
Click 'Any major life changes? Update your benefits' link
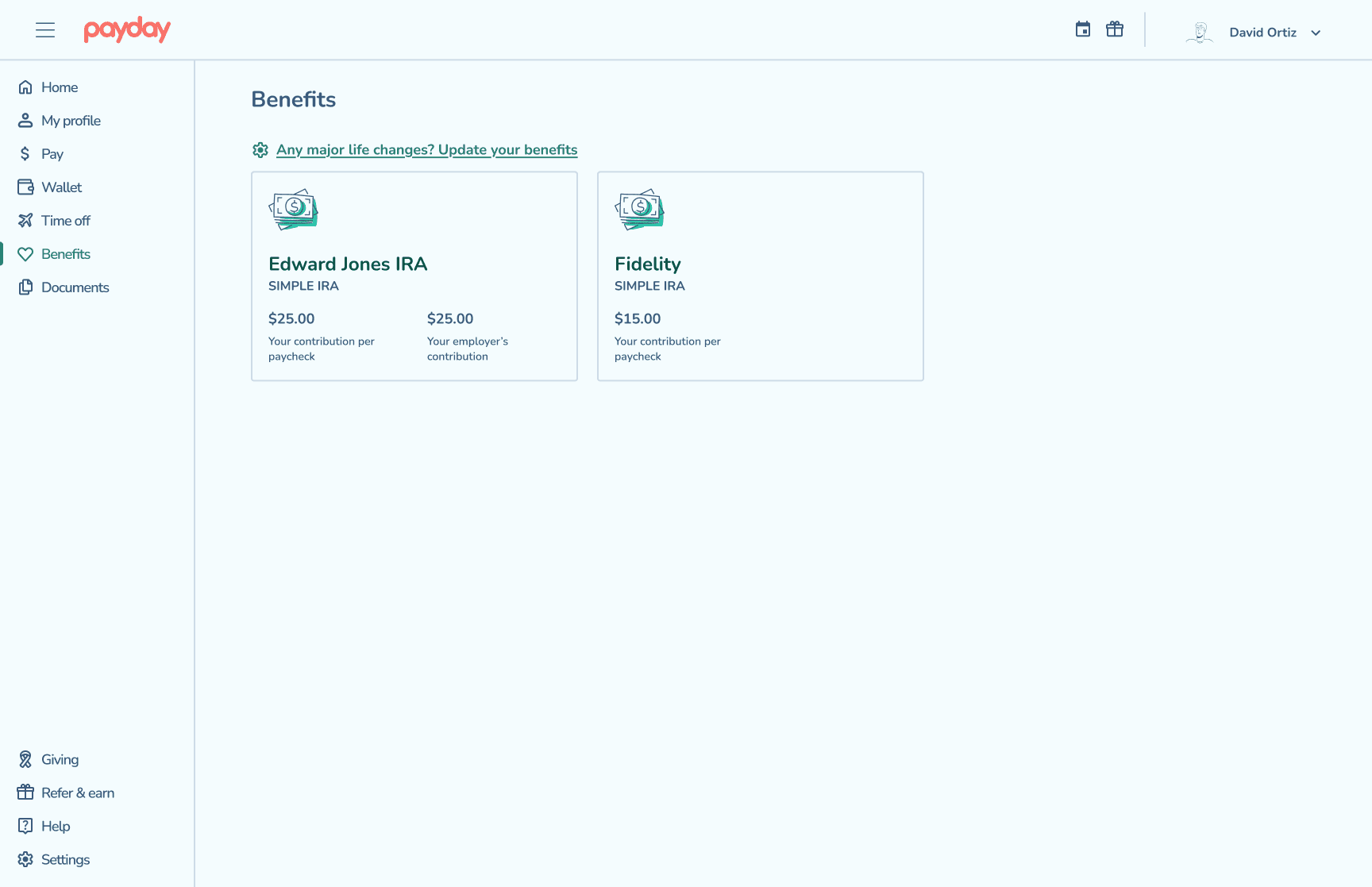coord(427,150)
